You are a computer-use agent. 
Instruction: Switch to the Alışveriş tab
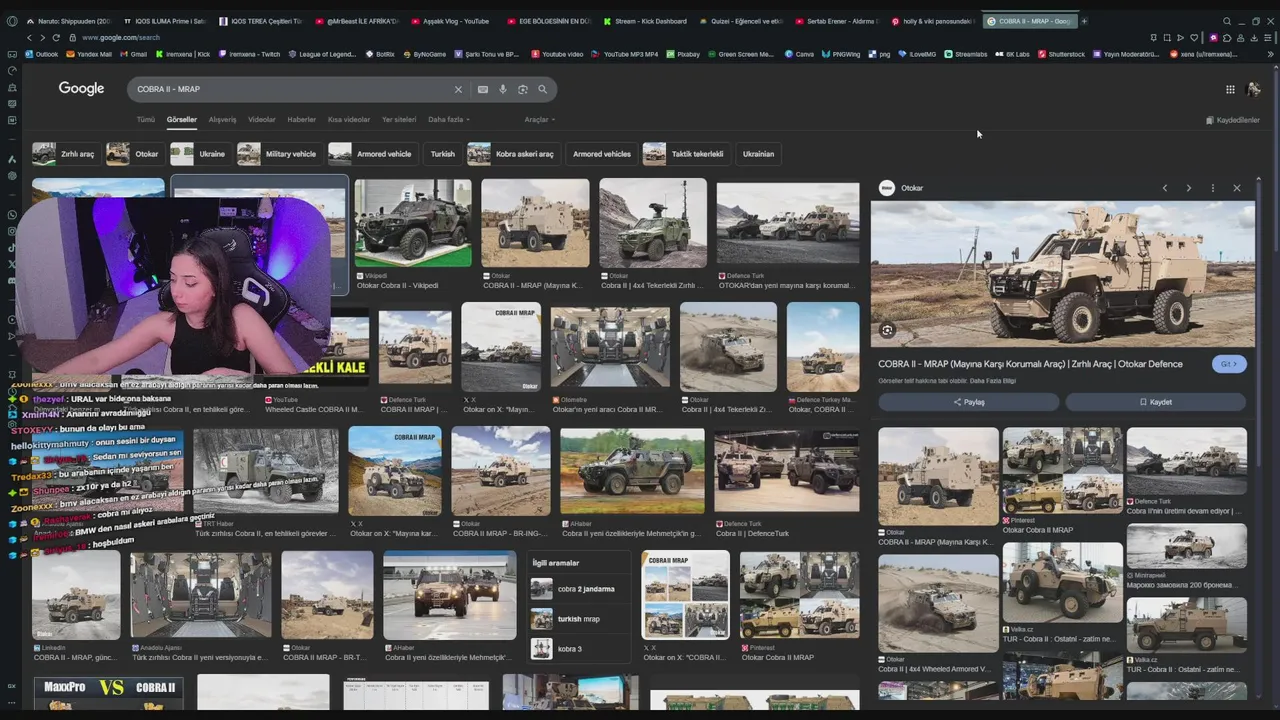pyautogui.click(x=222, y=119)
